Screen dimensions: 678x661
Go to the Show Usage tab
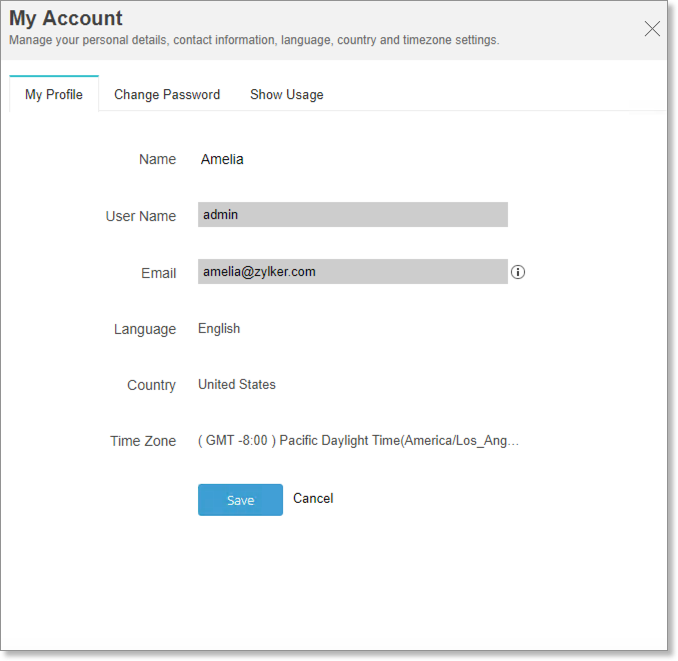point(286,95)
